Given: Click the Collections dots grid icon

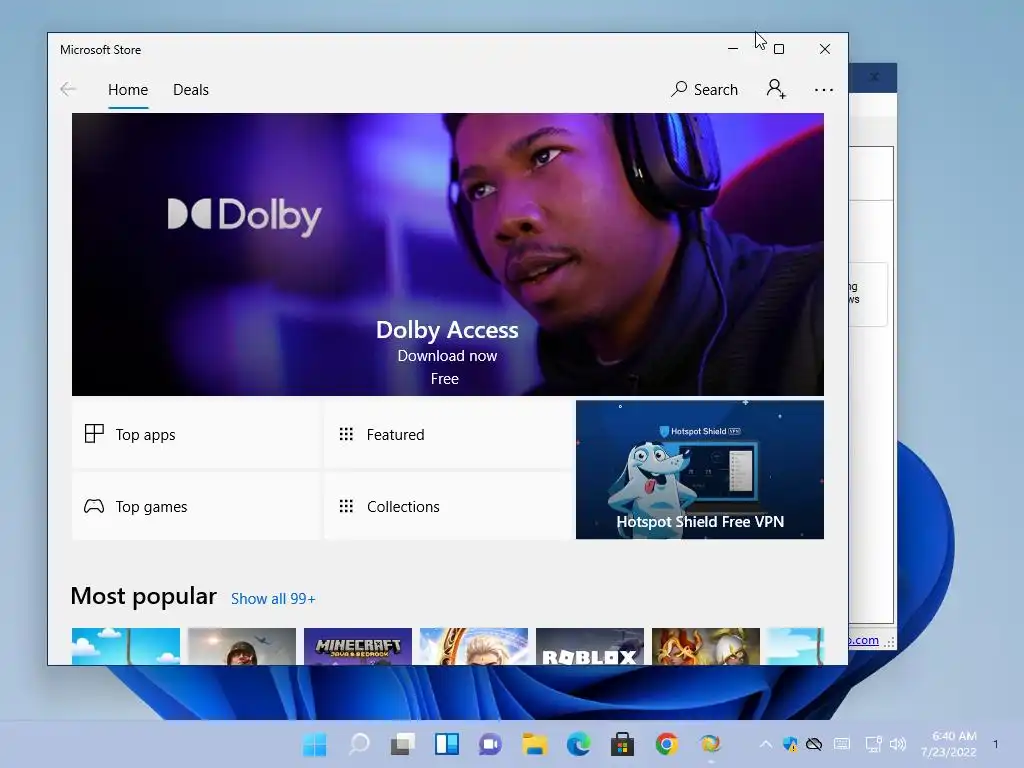Looking at the screenshot, I should tap(346, 506).
